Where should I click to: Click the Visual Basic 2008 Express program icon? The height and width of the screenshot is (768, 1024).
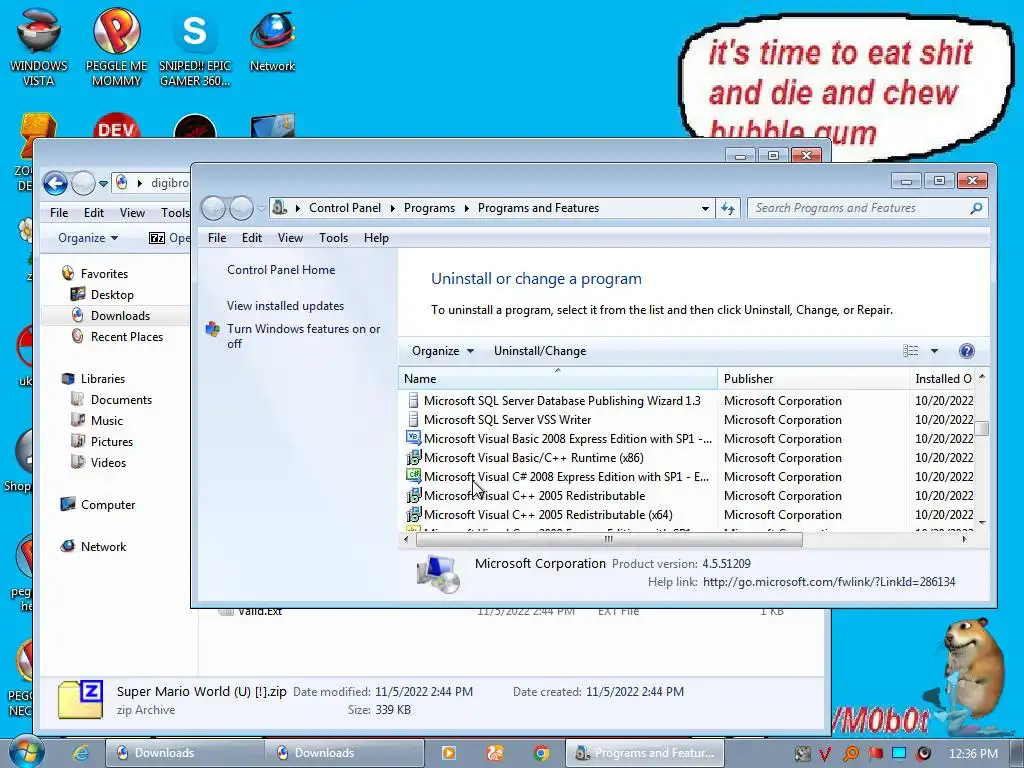413,438
